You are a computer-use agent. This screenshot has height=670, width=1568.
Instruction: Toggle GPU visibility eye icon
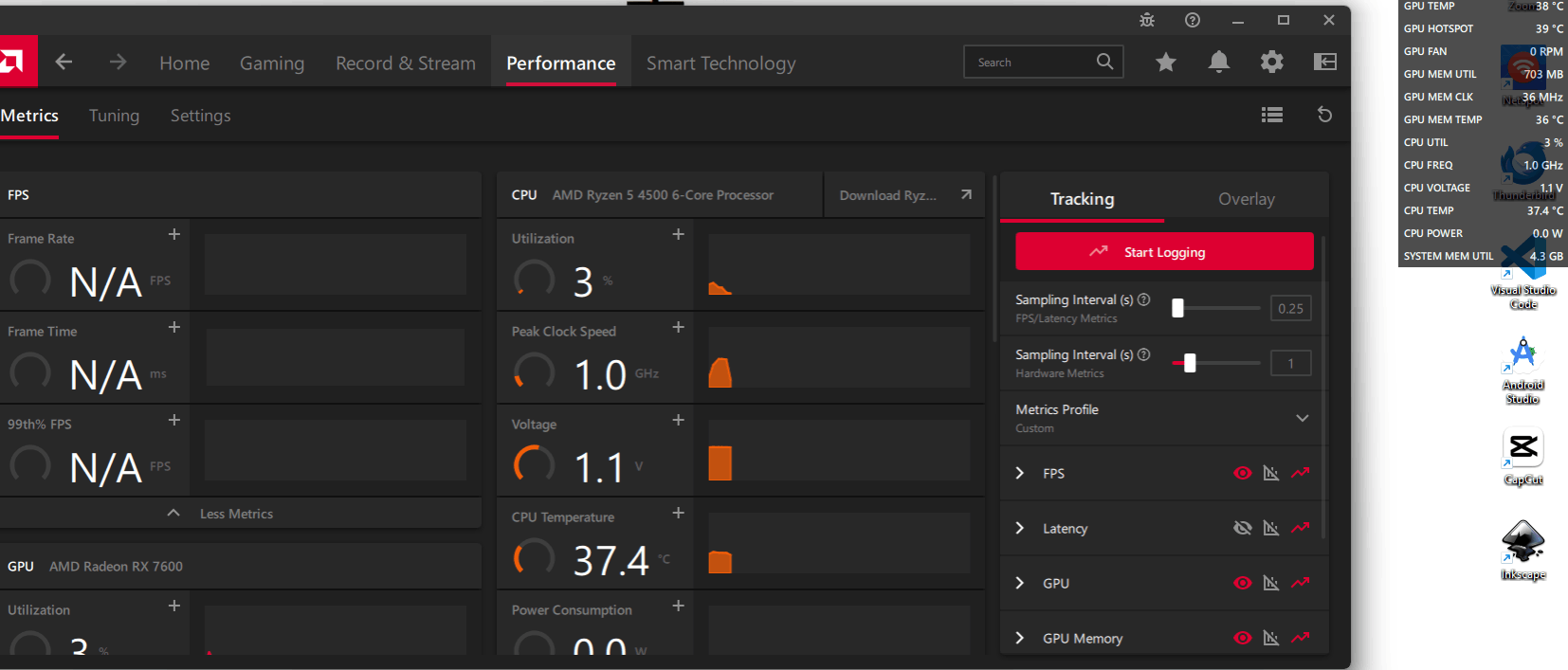1243,583
